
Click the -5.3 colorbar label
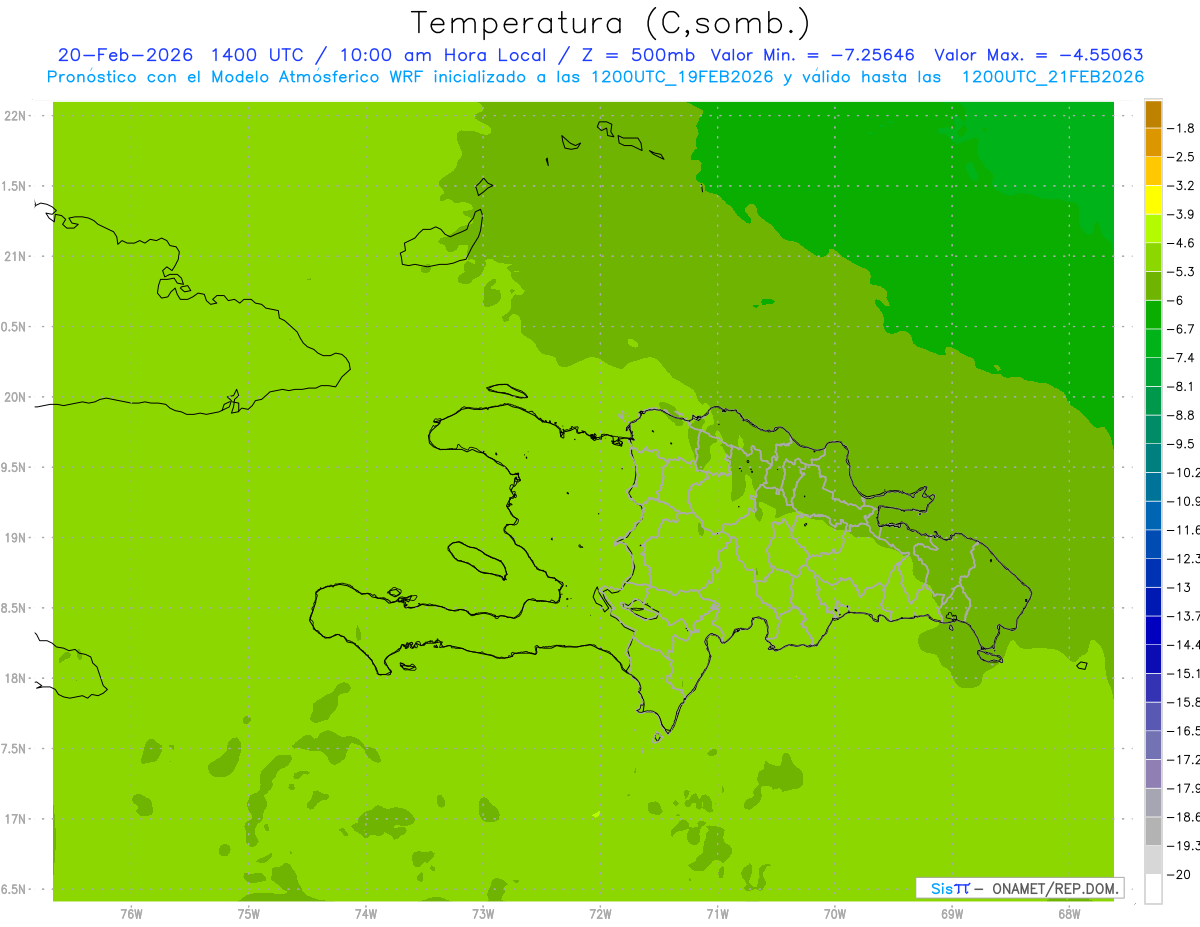[1183, 271]
